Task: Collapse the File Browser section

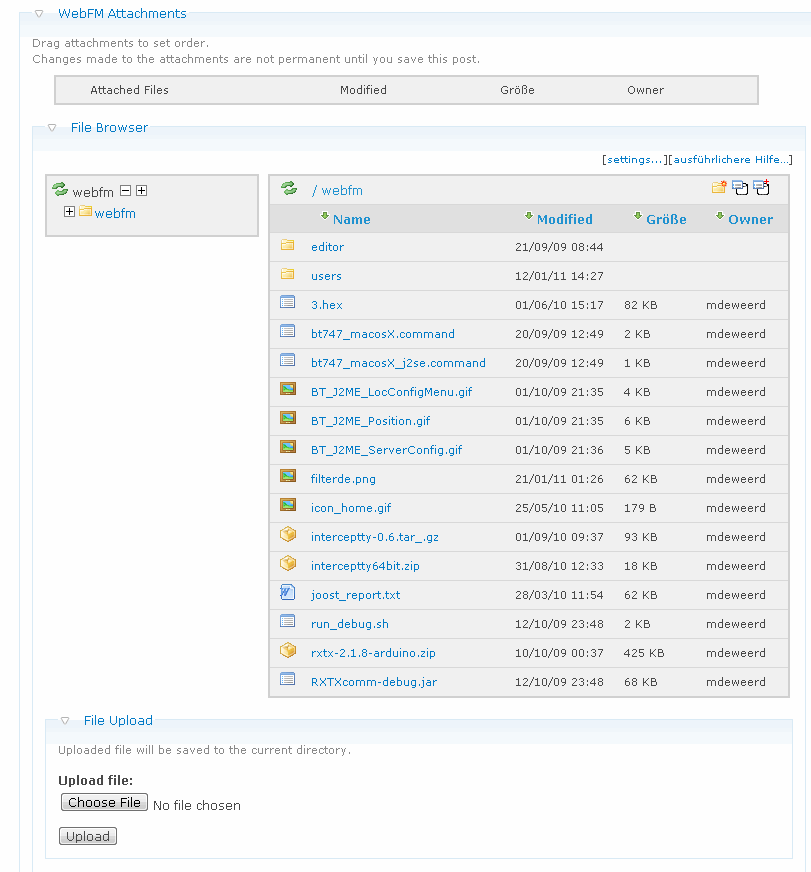Action: (x=52, y=128)
